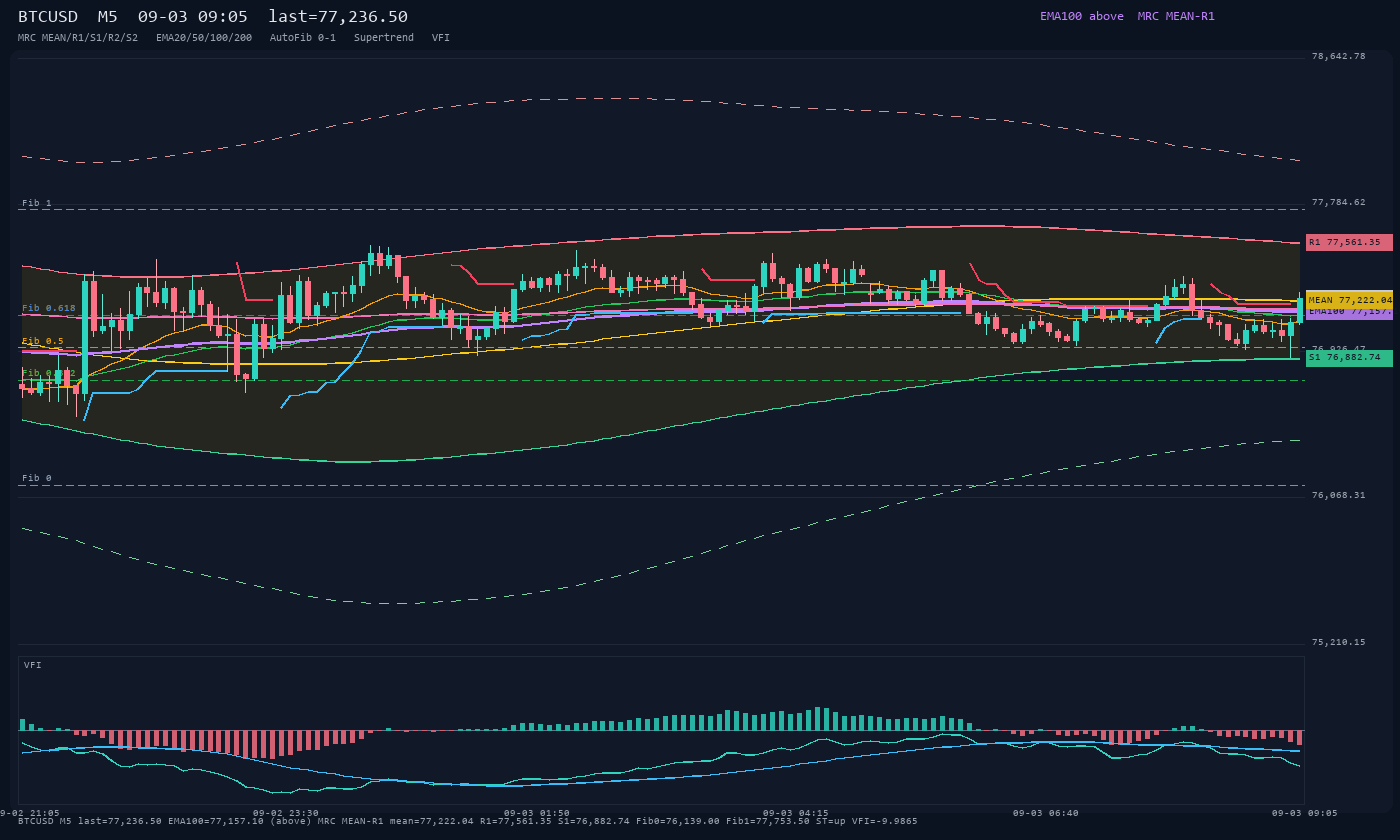Click the 78,642.78 price axis label
This screenshot has height=840, width=1400.
coord(1338,56)
